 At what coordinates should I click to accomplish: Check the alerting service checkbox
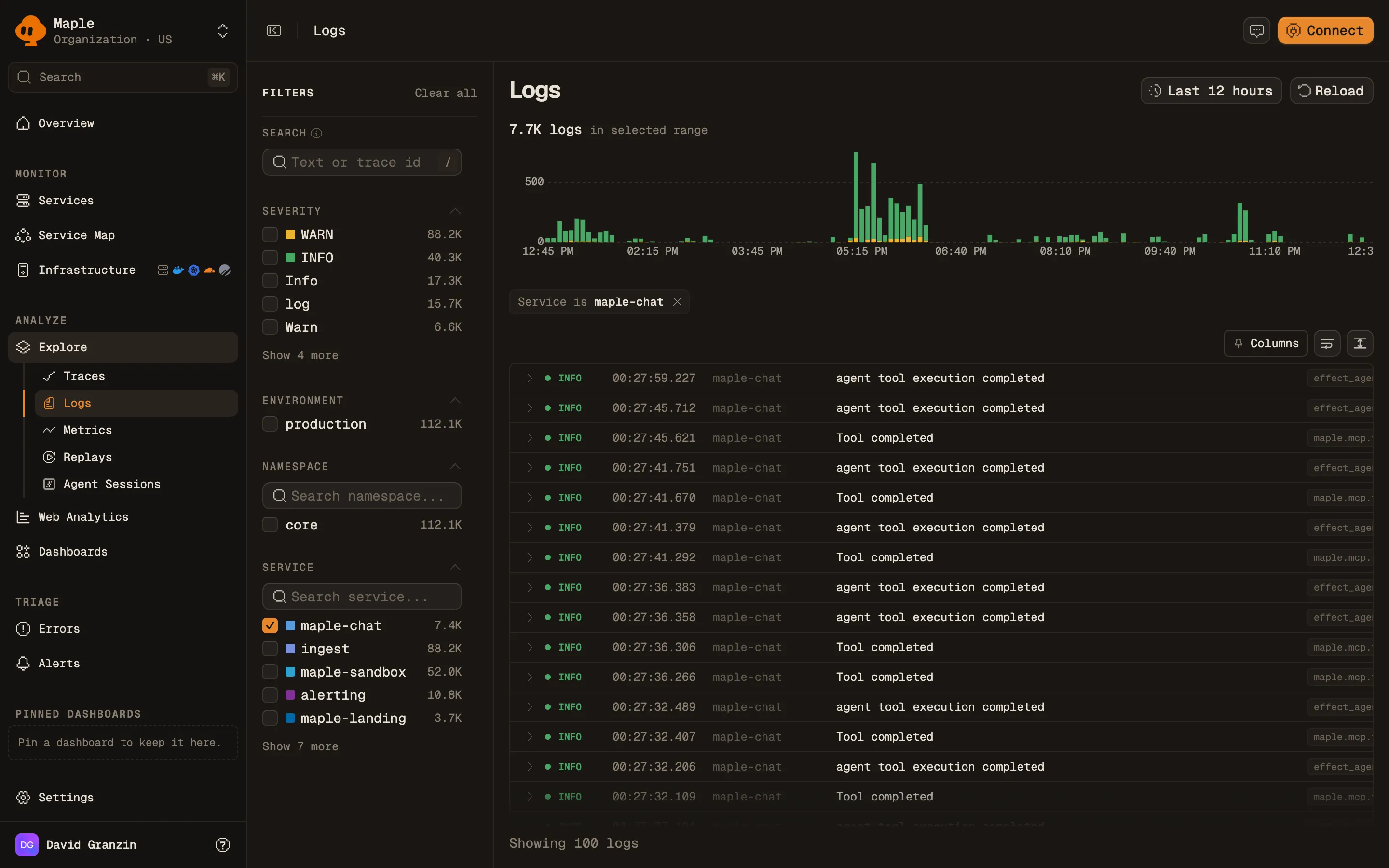point(270,695)
